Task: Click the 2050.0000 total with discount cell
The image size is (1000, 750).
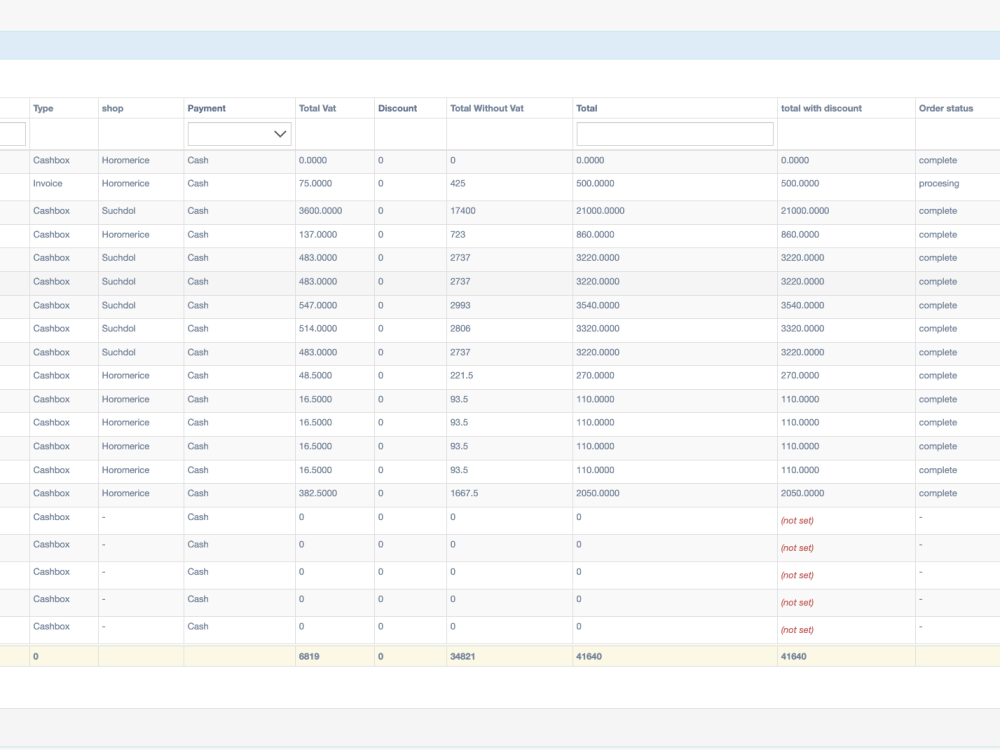Action: [802, 494]
